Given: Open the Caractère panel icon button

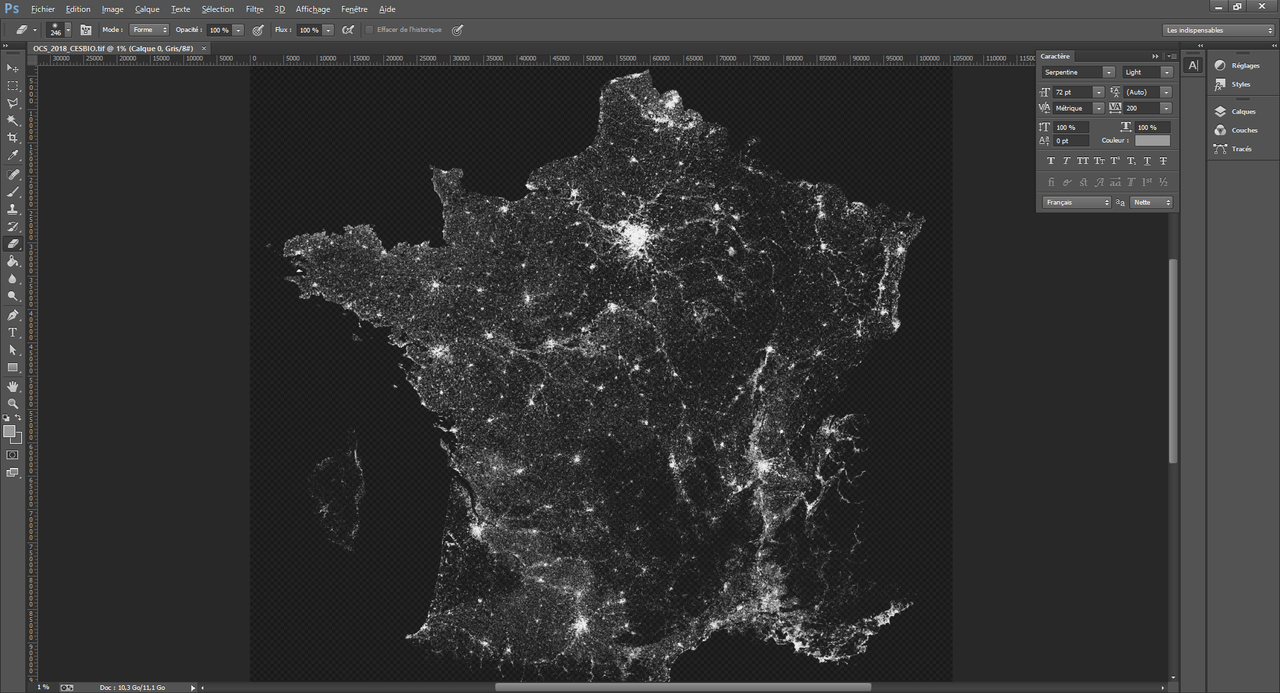Looking at the screenshot, I should [1193, 65].
